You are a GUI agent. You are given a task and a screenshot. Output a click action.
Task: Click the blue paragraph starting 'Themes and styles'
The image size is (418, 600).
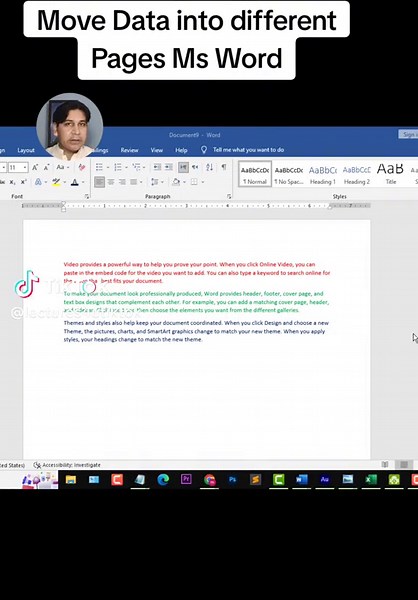click(x=196, y=331)
